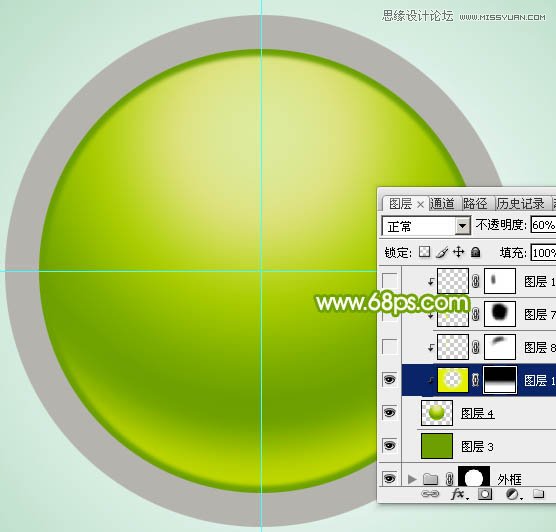The image size is (556, 532).
Task: Create a new group with folder button
Action: click(x=538, y=494)
